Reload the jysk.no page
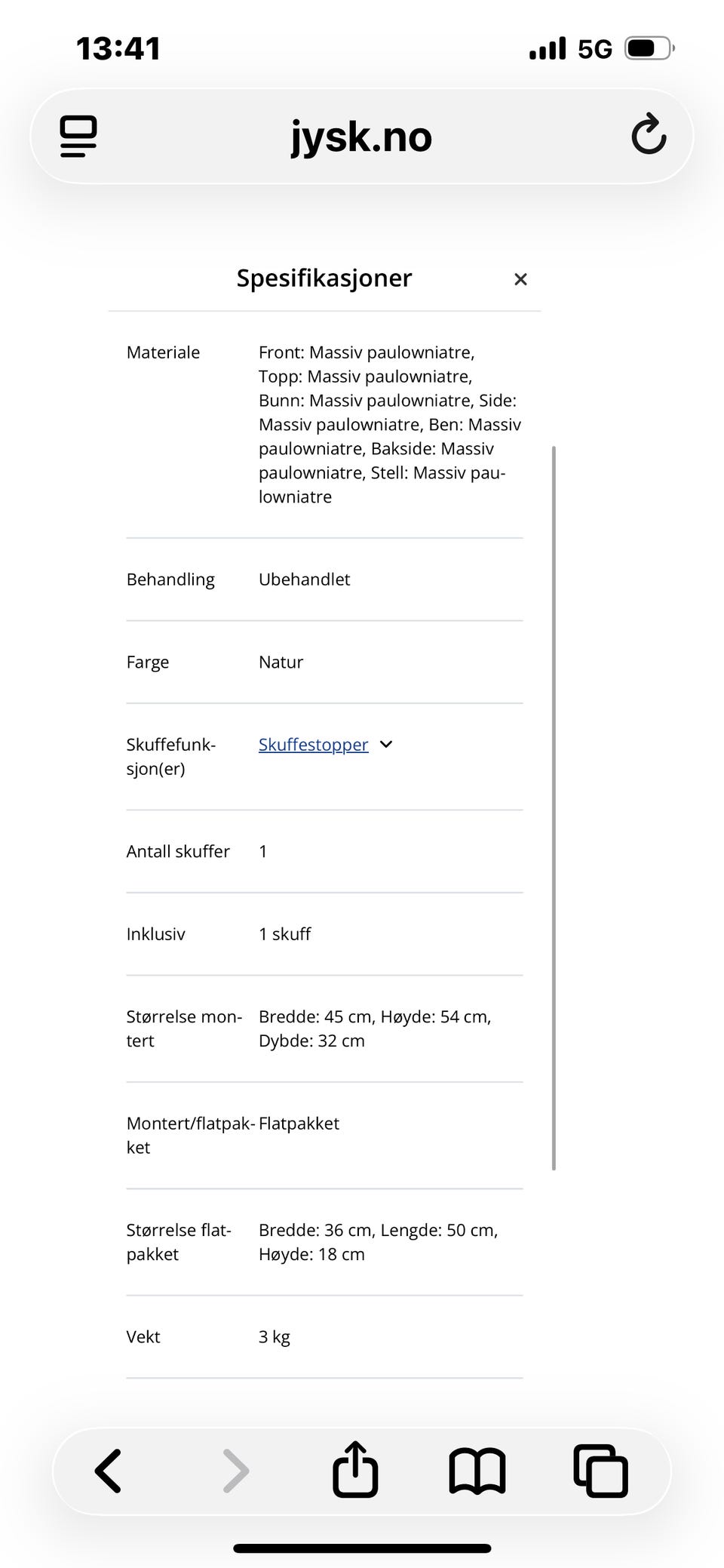Viewport: 724px width, 1568px height. 649,135
